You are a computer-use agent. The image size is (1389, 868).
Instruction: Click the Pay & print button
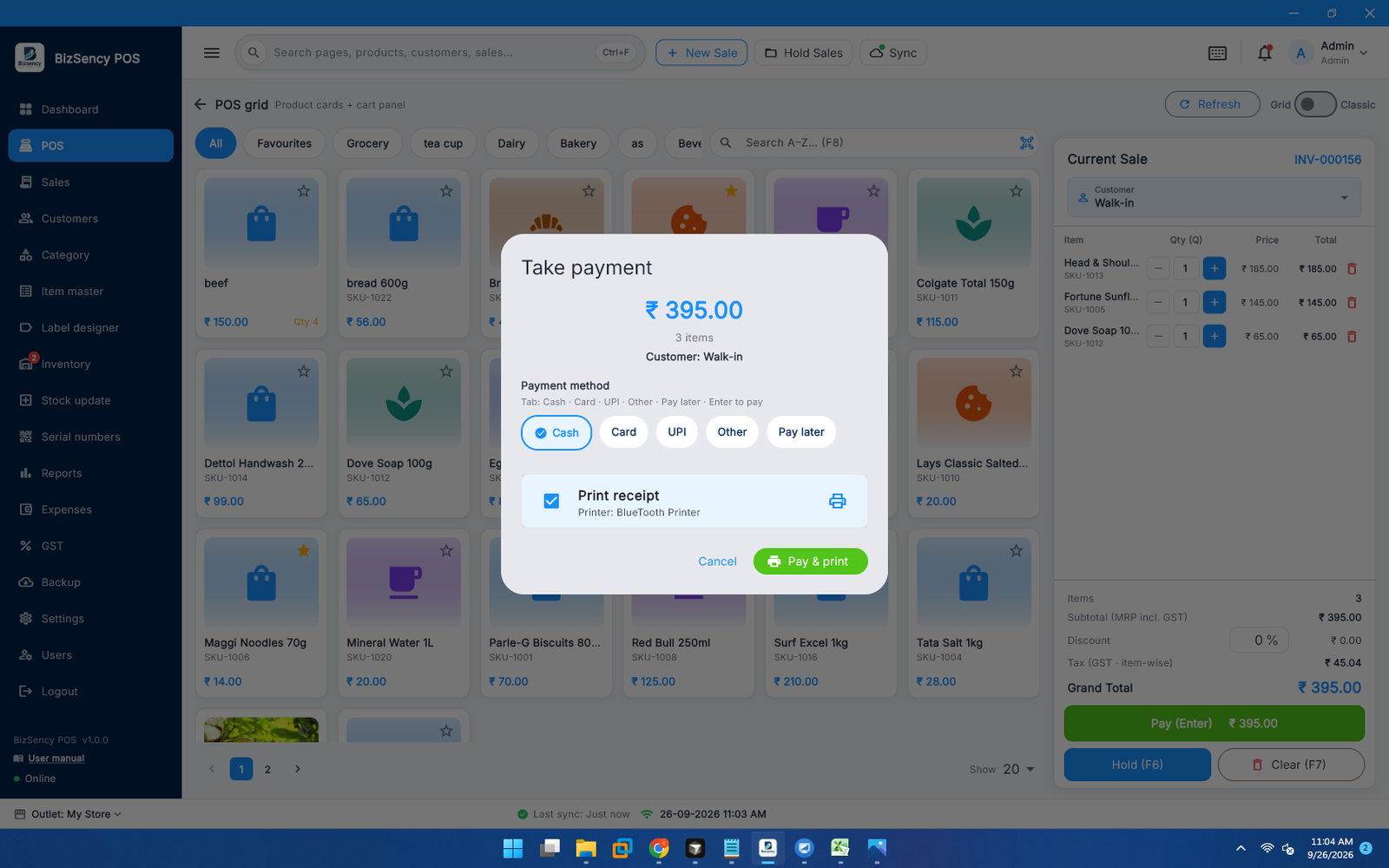pyautogui.click(x=810, y=562)
